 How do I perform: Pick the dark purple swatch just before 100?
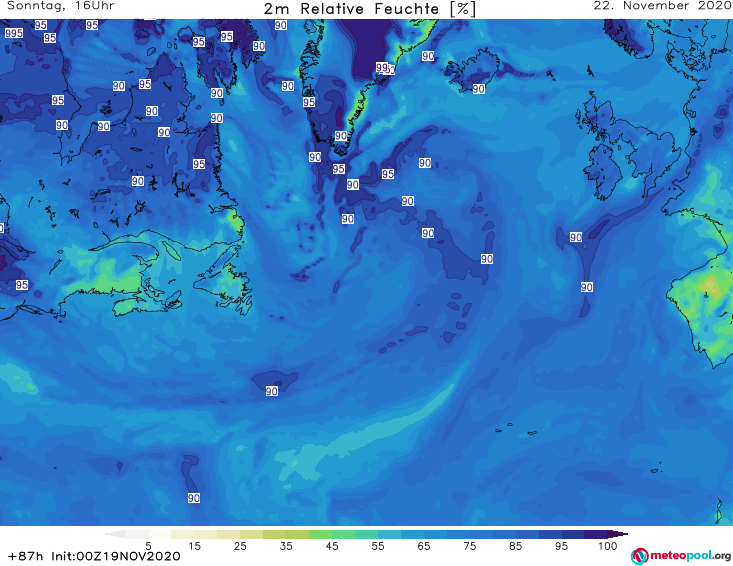pyautogui.click(x=596, y=534)
